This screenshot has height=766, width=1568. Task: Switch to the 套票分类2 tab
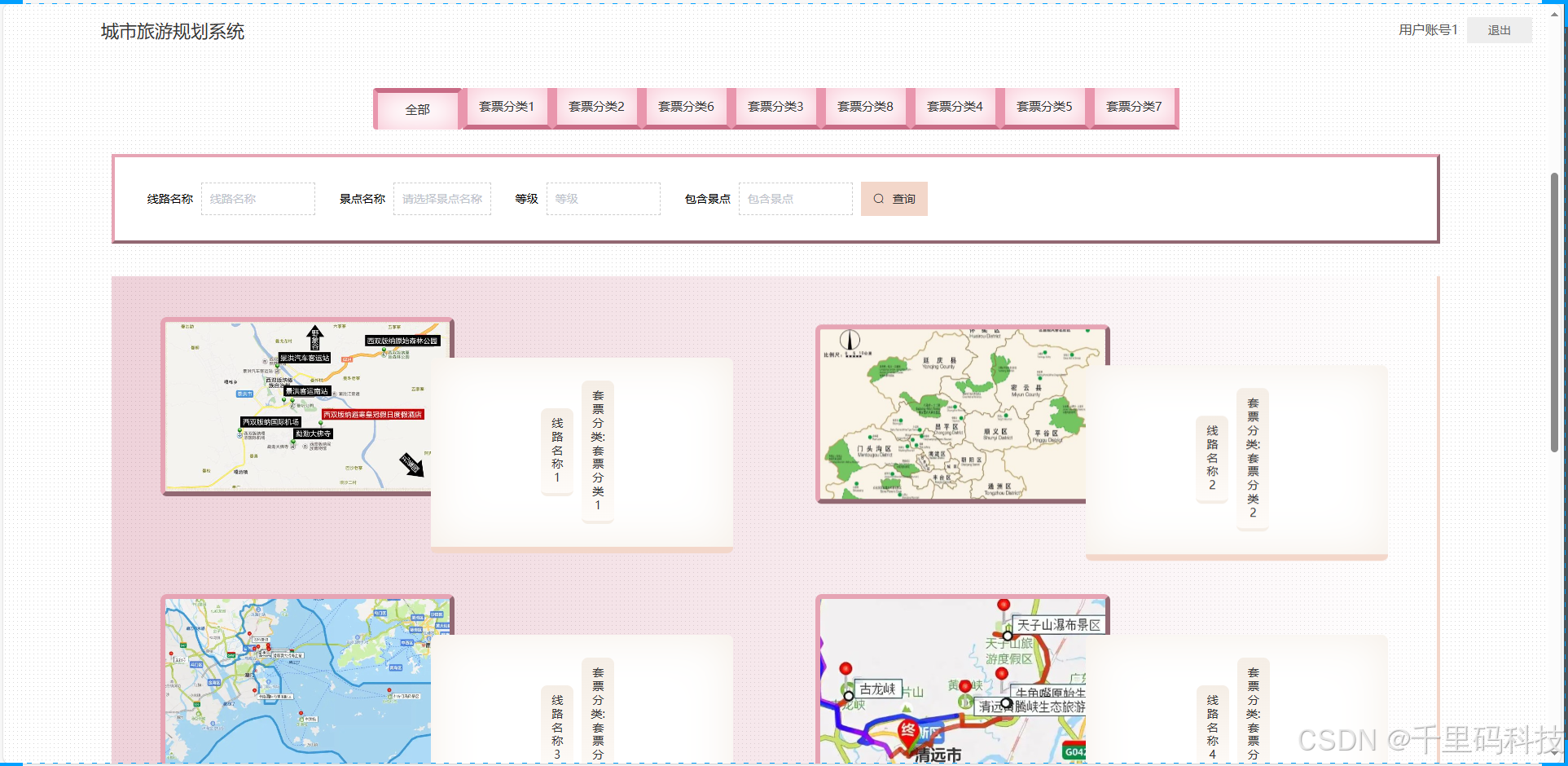(596, 107)
